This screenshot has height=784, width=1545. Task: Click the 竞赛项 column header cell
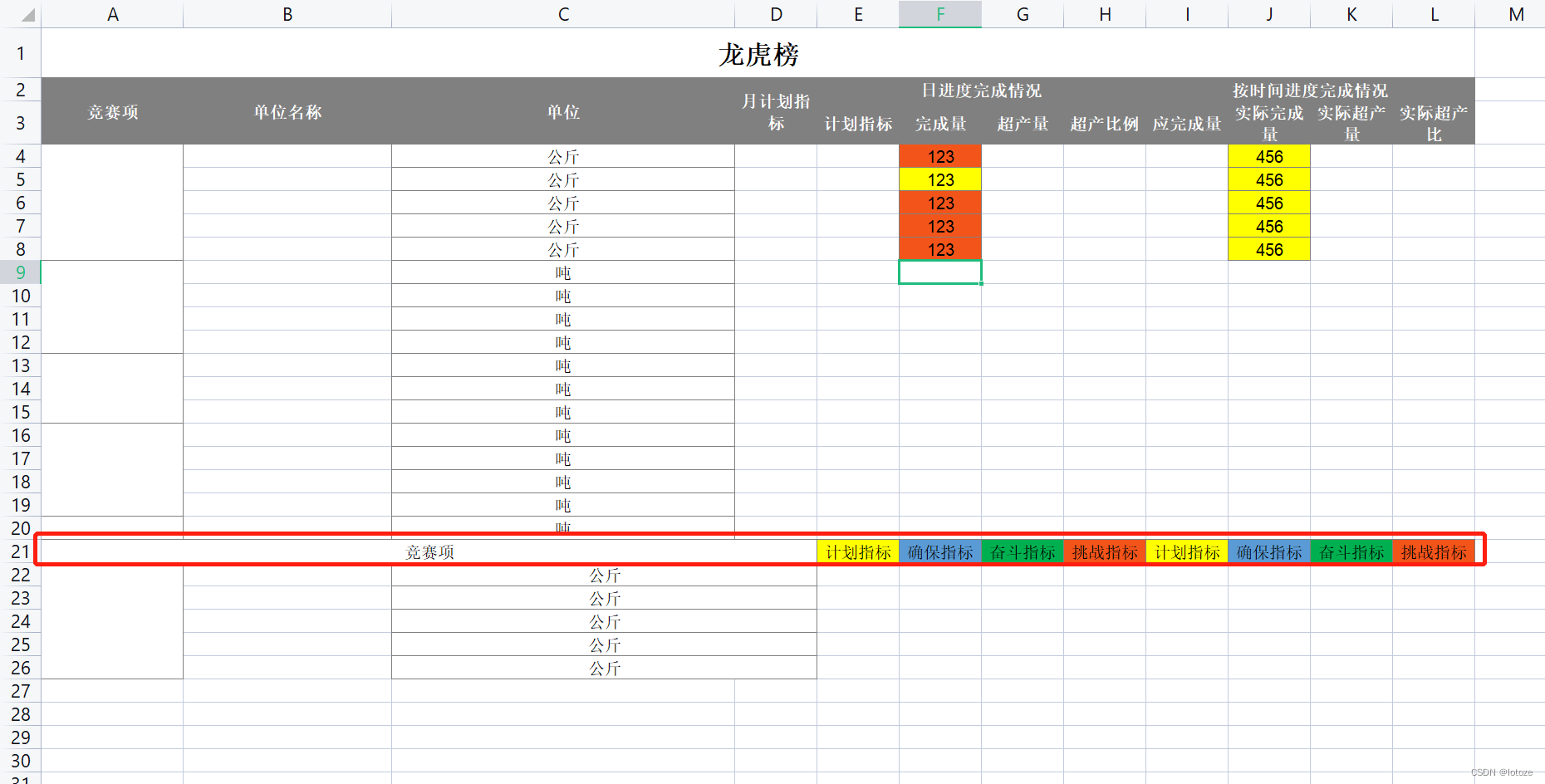(x=112, y=111)
